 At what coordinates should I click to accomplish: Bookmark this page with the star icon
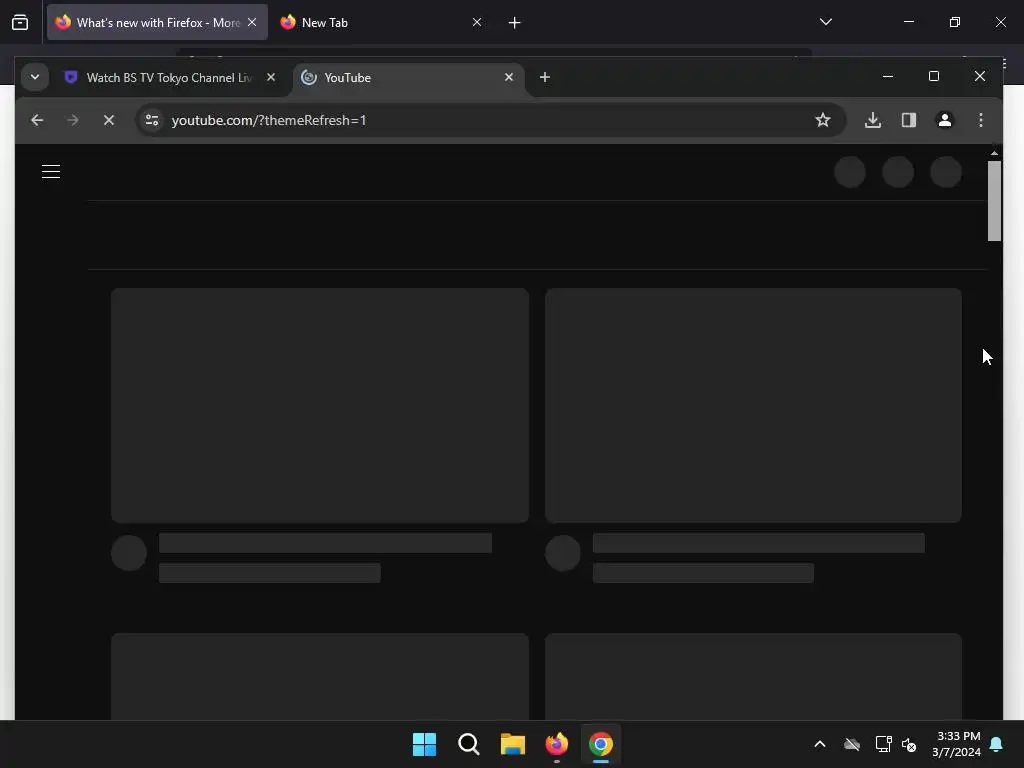click(823, 120)
